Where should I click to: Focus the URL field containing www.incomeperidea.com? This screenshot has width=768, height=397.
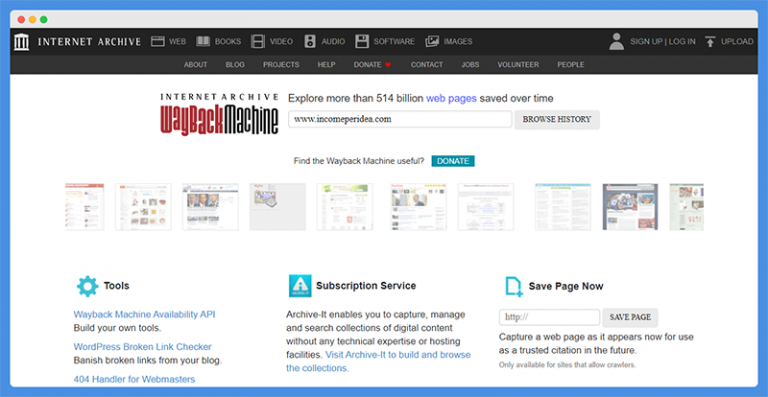[x=400, y=119]
